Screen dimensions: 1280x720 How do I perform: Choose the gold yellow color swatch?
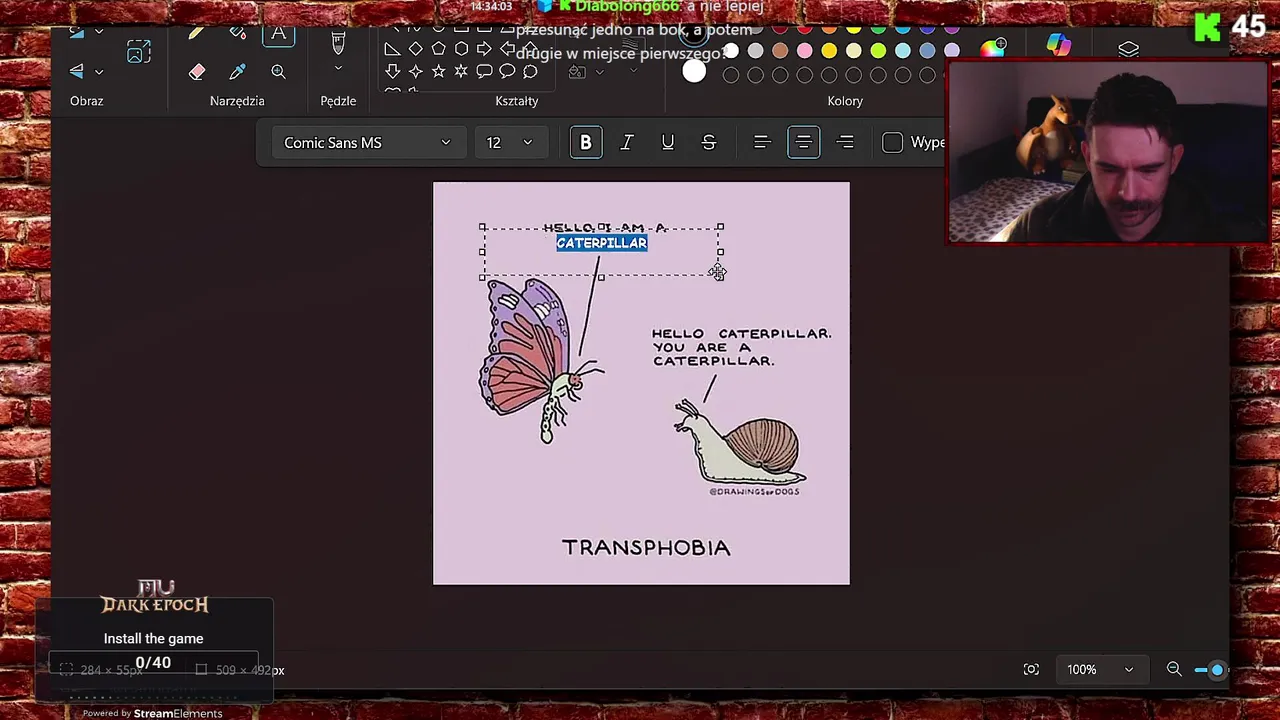(829, 51)
